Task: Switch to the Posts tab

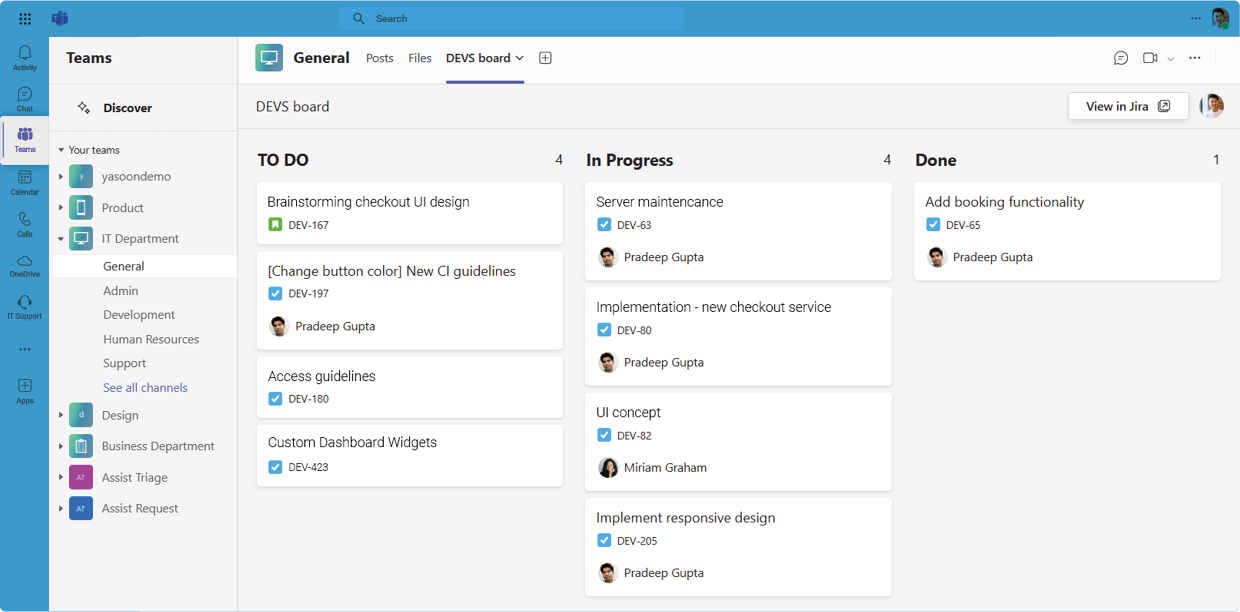Action: [x=380, y=58]
